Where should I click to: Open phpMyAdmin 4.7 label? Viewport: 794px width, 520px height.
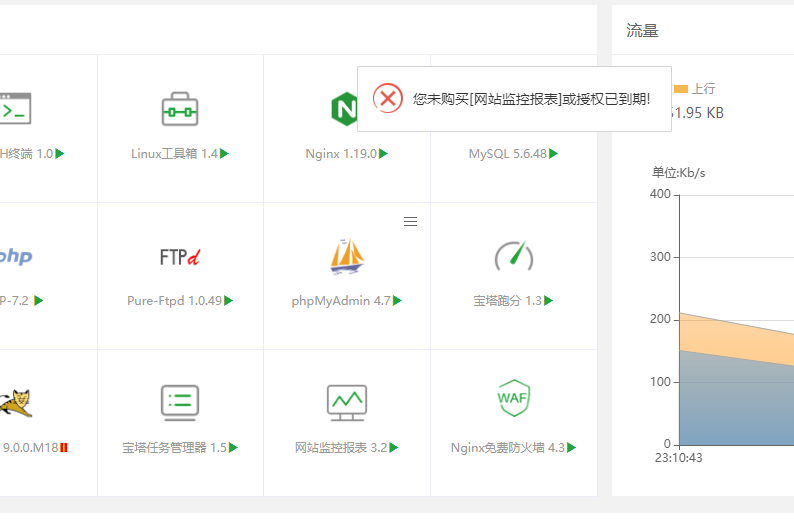(x=341, y=301)
